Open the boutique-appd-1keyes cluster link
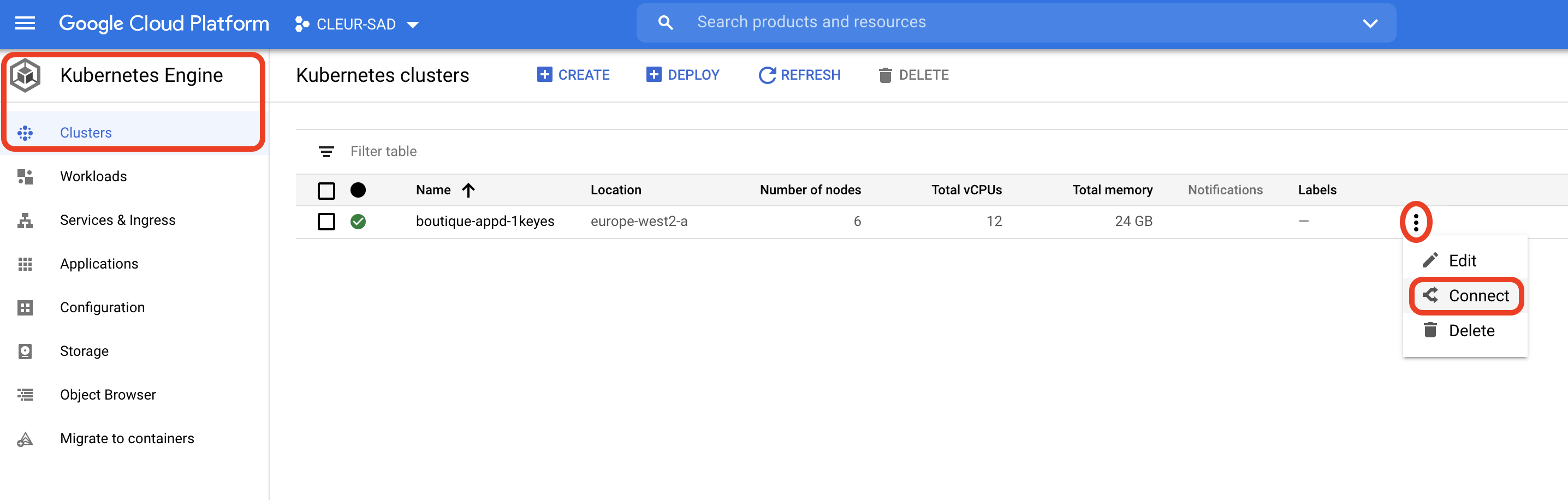This screenshot has height=500, width=1568. 485,222
